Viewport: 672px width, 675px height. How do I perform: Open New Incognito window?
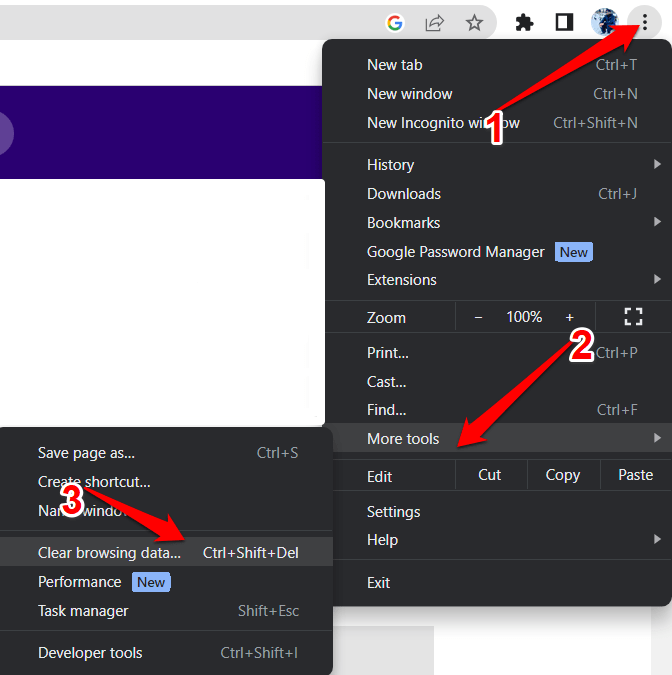[443, 123]
